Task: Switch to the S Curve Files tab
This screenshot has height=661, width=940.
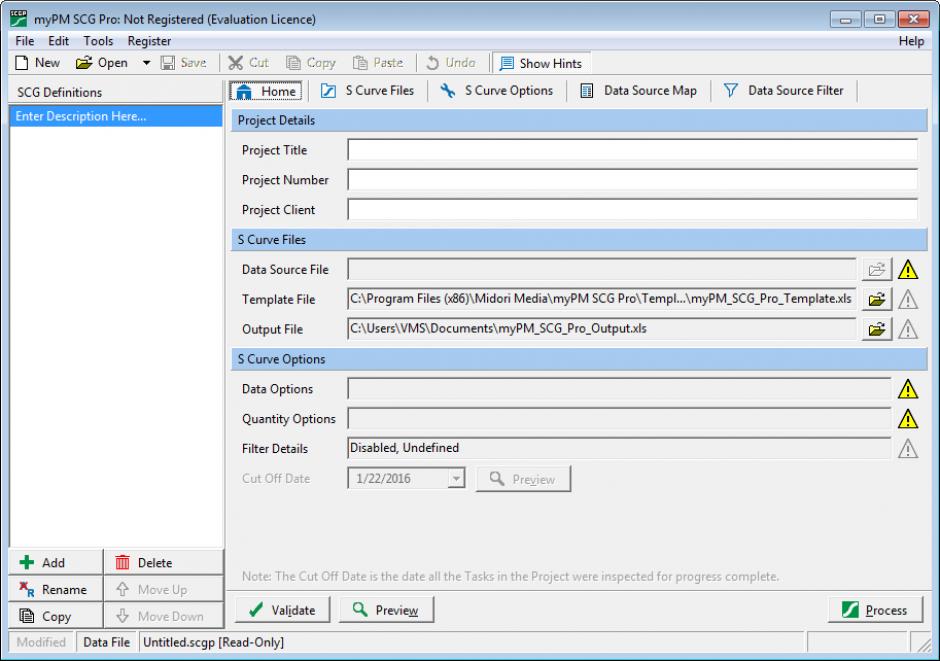Action: pos(367,90)
